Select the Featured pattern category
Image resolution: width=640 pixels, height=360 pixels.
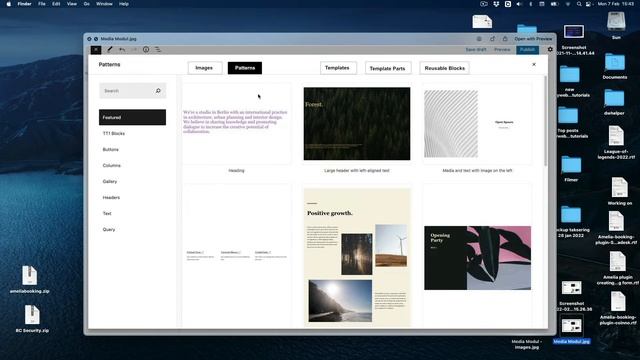click(x=132, y=117)
